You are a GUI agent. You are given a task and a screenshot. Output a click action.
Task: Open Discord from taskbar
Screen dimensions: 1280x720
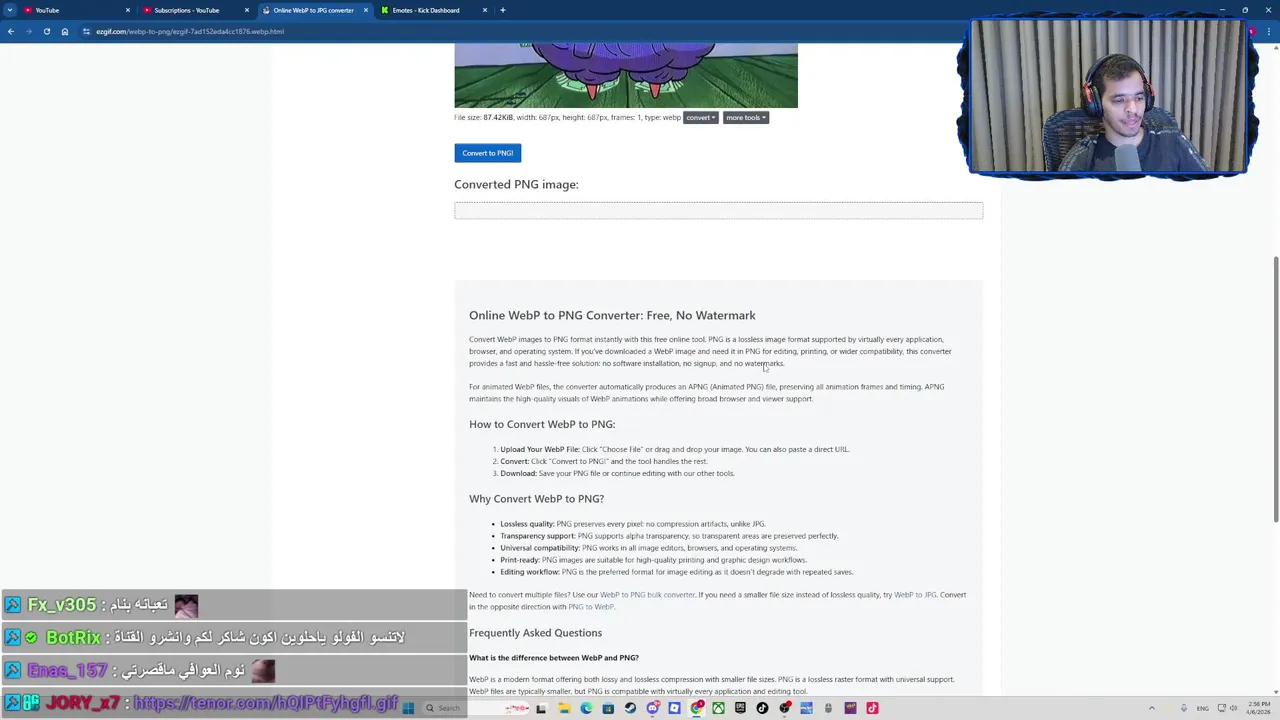click(x=653, y=708)
